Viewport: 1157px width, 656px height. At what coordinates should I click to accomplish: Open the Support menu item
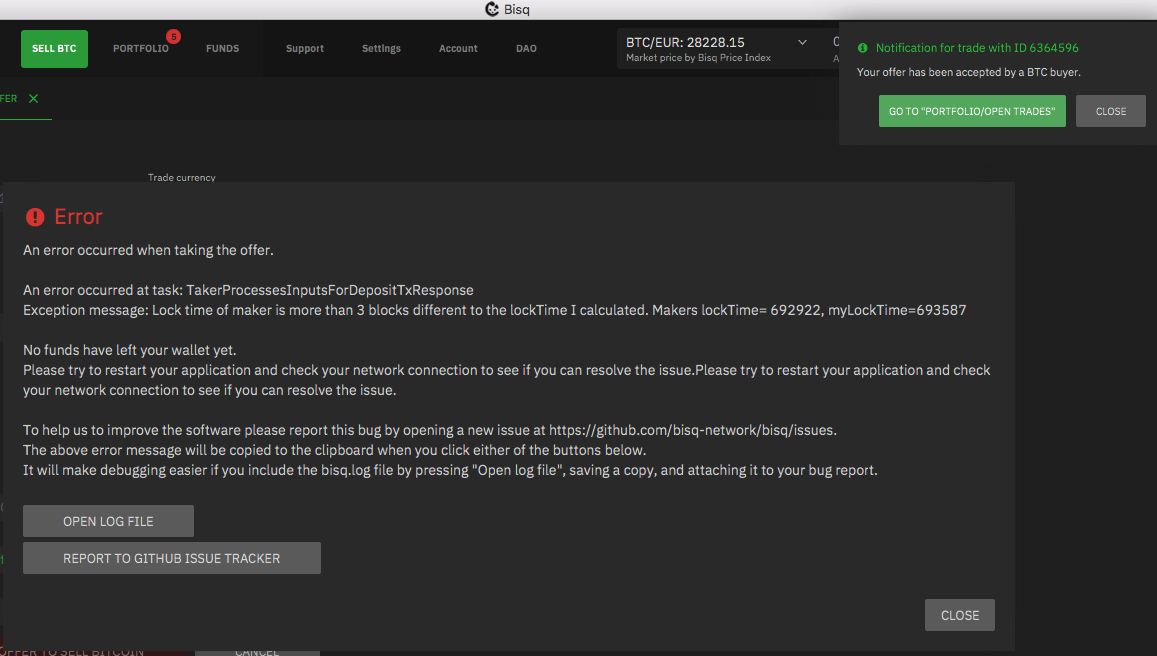coord(305,49)
